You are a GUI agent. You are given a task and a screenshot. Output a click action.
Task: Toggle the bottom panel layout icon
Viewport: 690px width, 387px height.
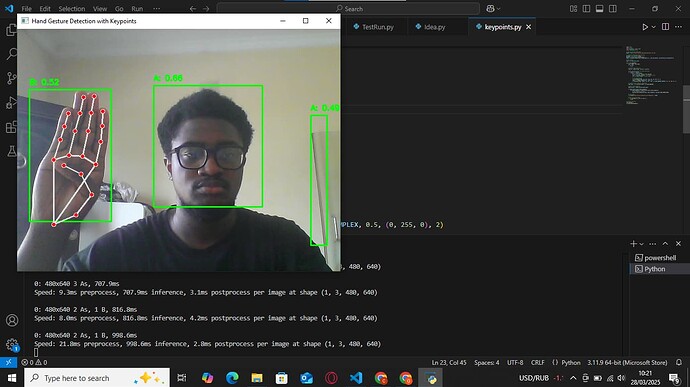coord(599,9)
